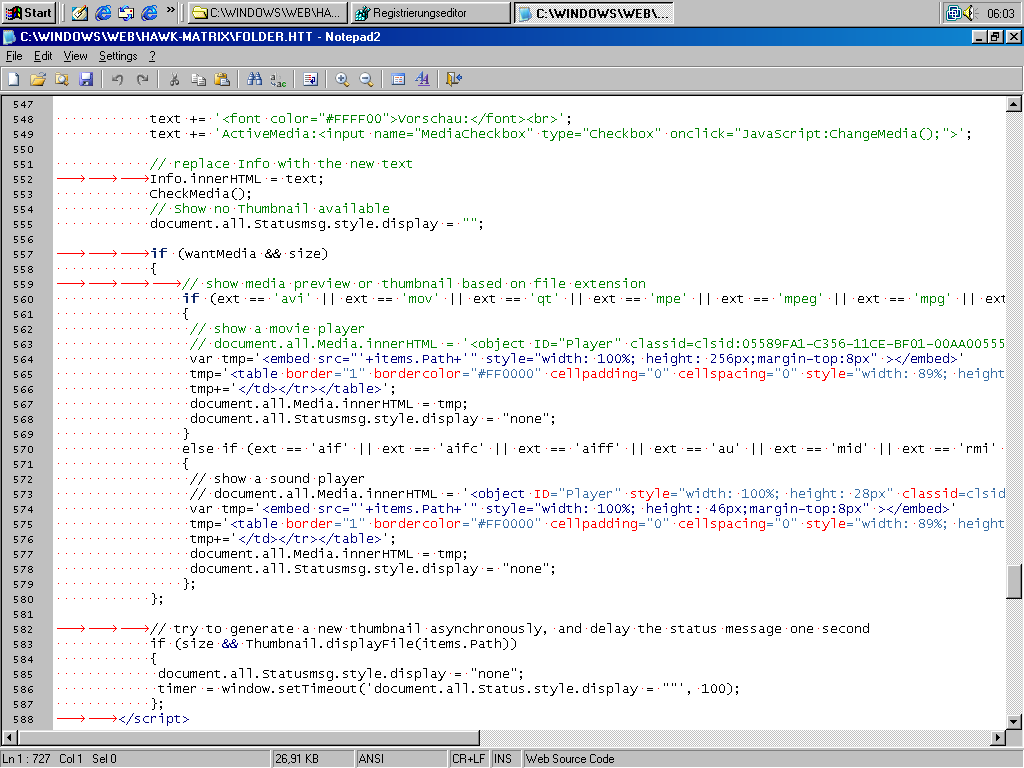The height and width of the screenshot is (768, 1024).
Task: Click line number 552 in the margin
Action: pos(23,180)
